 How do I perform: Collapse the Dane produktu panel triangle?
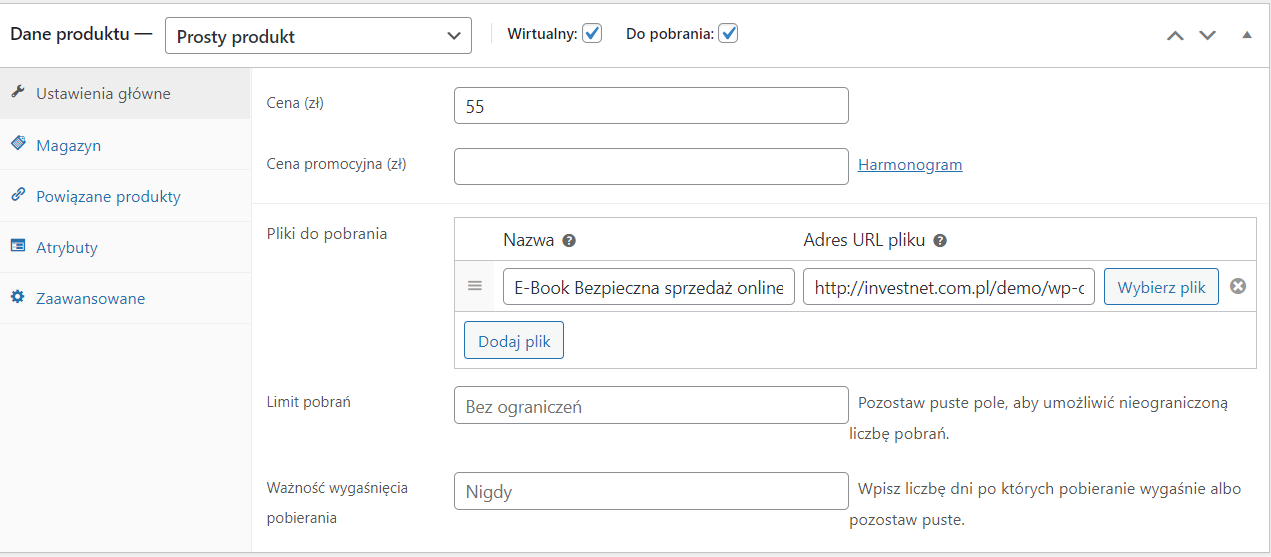[x=1246, y=35]
